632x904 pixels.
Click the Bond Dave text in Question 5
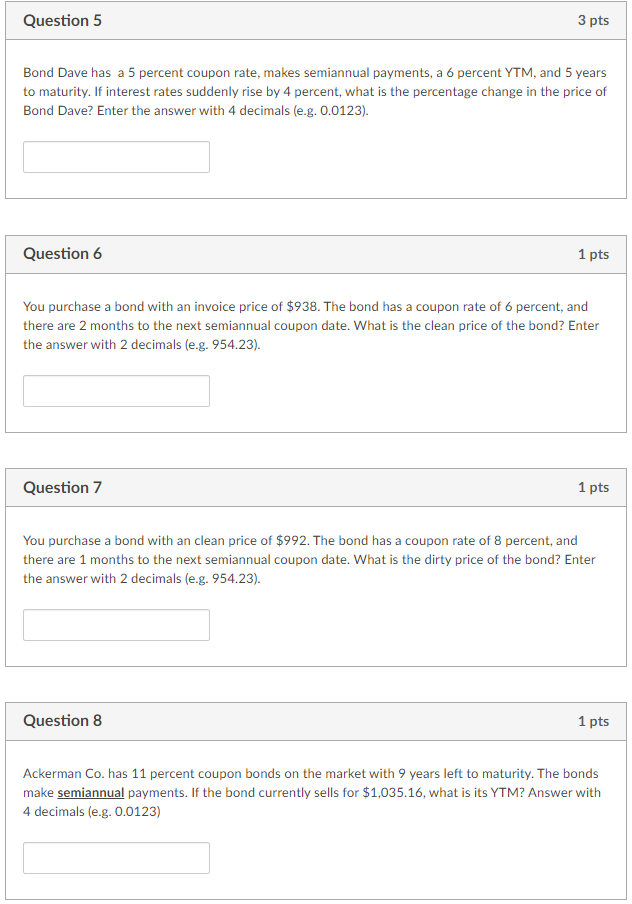51,72
